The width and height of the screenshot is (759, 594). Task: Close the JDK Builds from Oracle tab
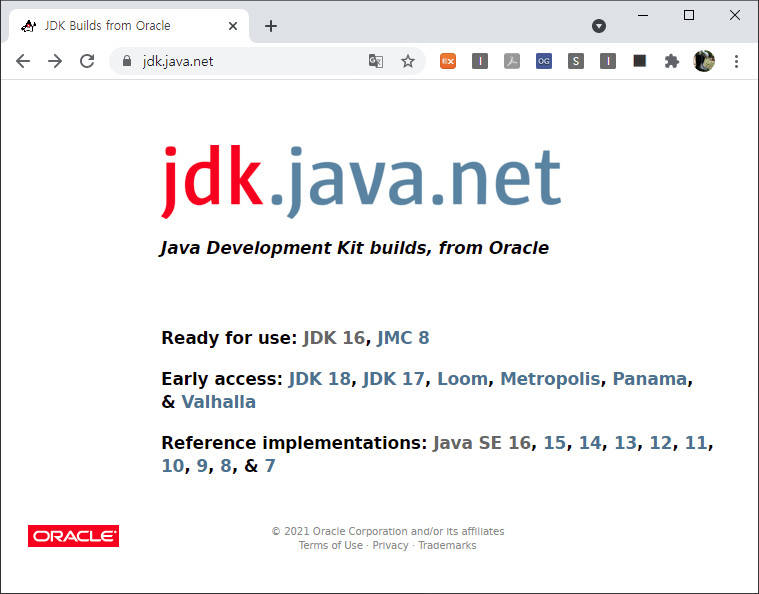pos(233,26)
